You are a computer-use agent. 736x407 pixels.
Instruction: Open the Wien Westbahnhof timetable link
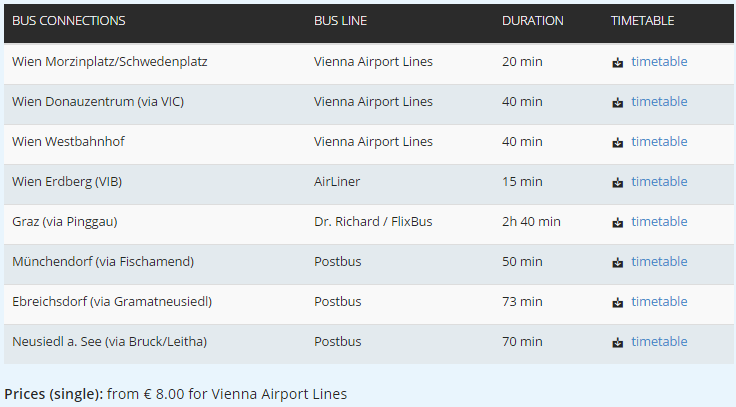pyautogui.click(x=659, y=141)
